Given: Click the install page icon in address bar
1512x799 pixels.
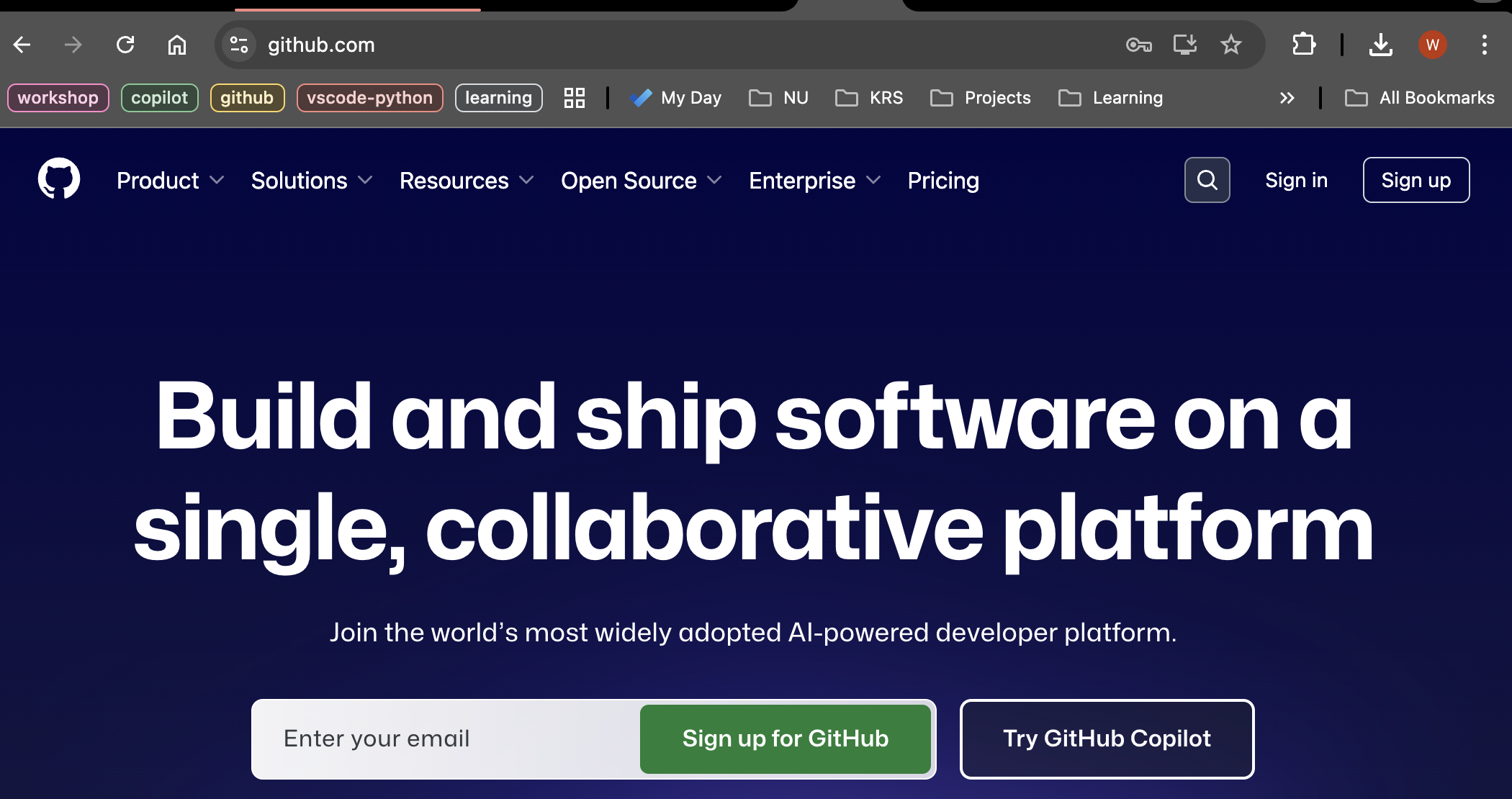Looking at the screenshot, I should tap(1184, 45).
